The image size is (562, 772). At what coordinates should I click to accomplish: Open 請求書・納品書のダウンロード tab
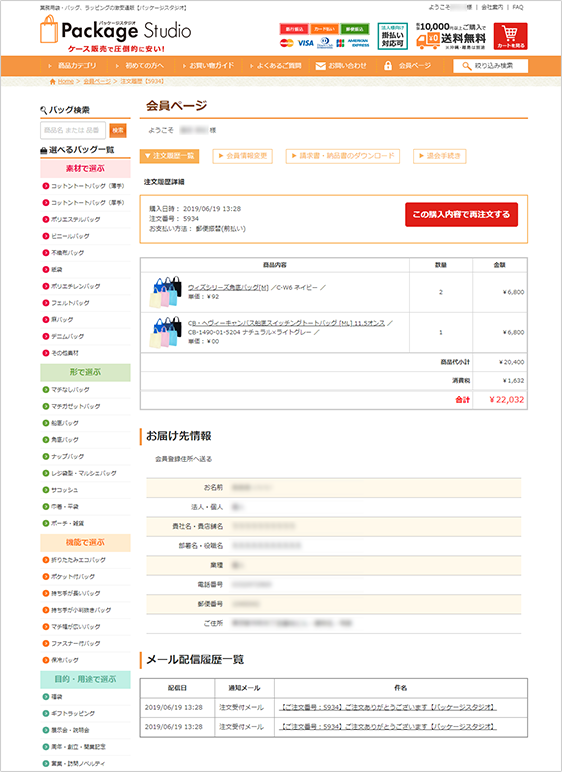[x=343, y=156]
